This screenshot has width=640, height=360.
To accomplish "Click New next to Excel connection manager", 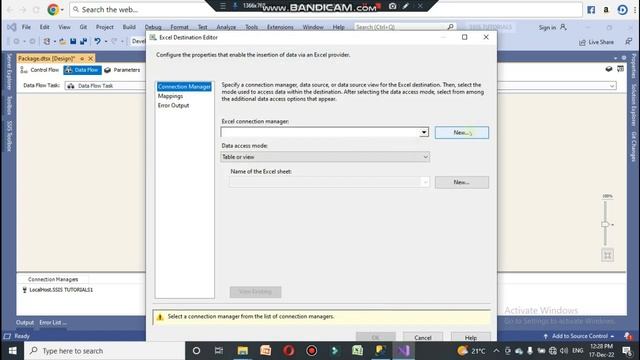I will 462,132.
